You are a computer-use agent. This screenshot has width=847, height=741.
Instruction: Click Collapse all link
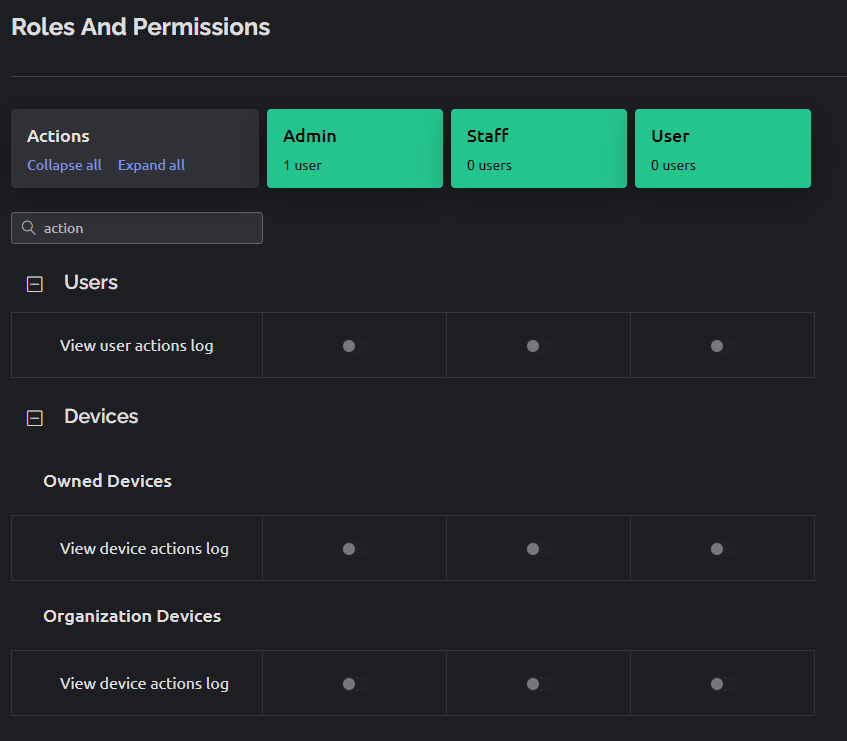coord(64,165)
